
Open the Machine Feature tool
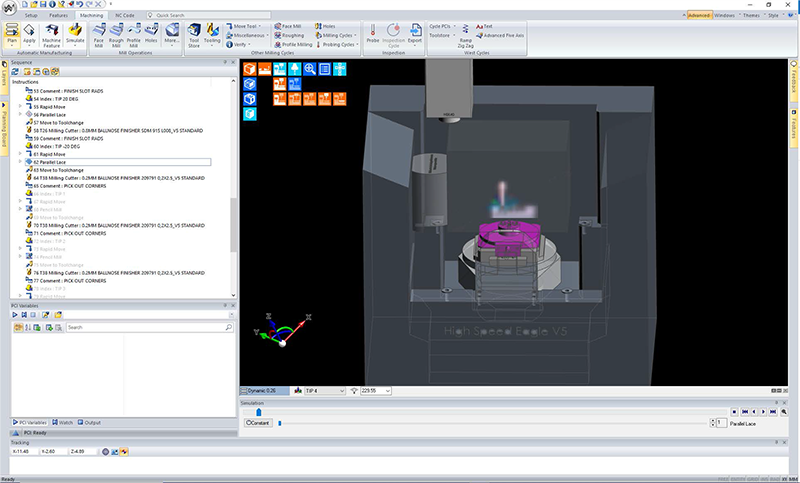click(x=51, y=35)
